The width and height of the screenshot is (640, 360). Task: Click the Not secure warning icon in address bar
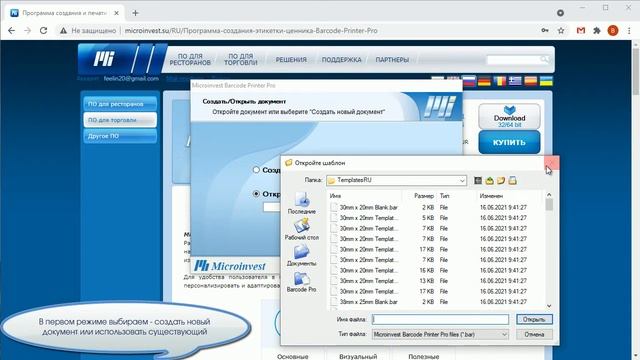click(x=63, y=31)
